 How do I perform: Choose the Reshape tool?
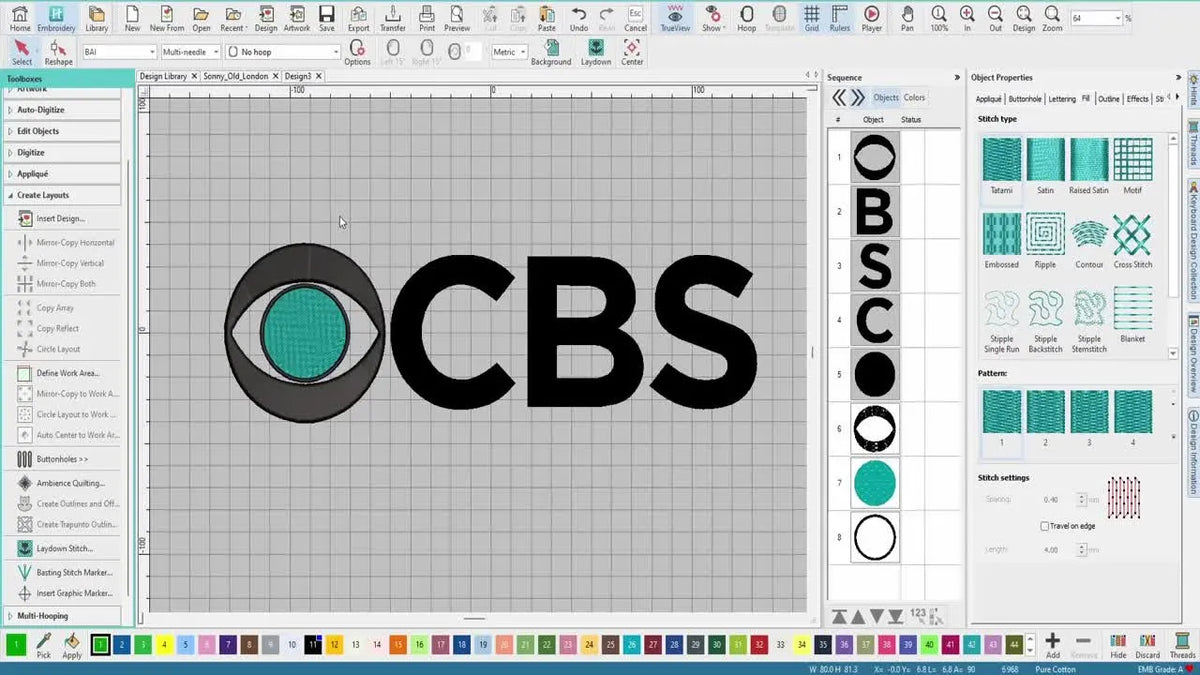tap(58, 53)
